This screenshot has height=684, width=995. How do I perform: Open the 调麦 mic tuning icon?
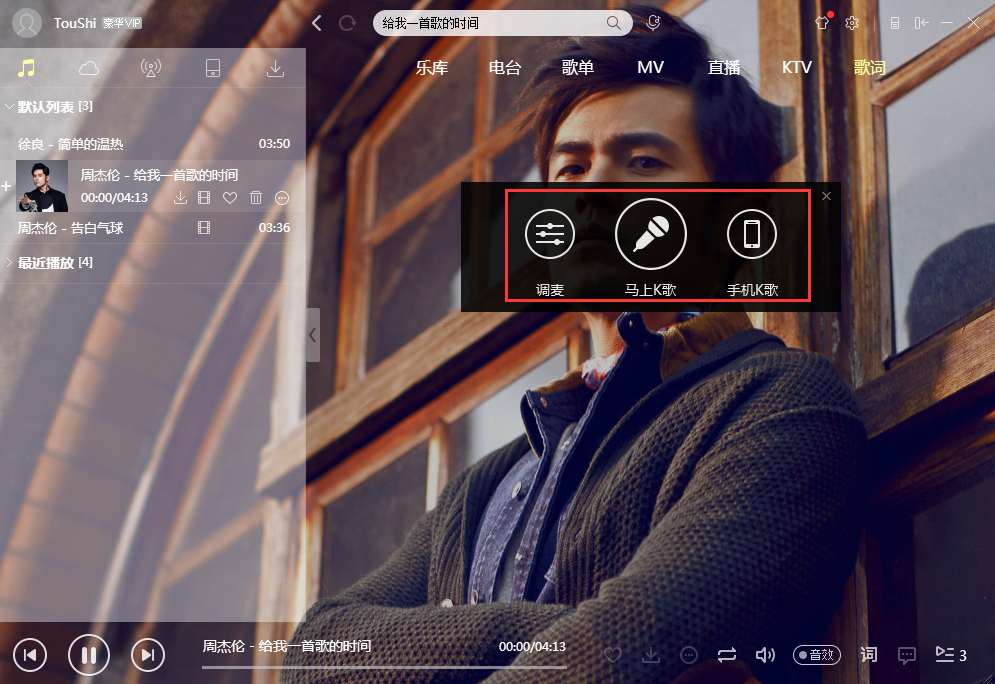(550, 235)
